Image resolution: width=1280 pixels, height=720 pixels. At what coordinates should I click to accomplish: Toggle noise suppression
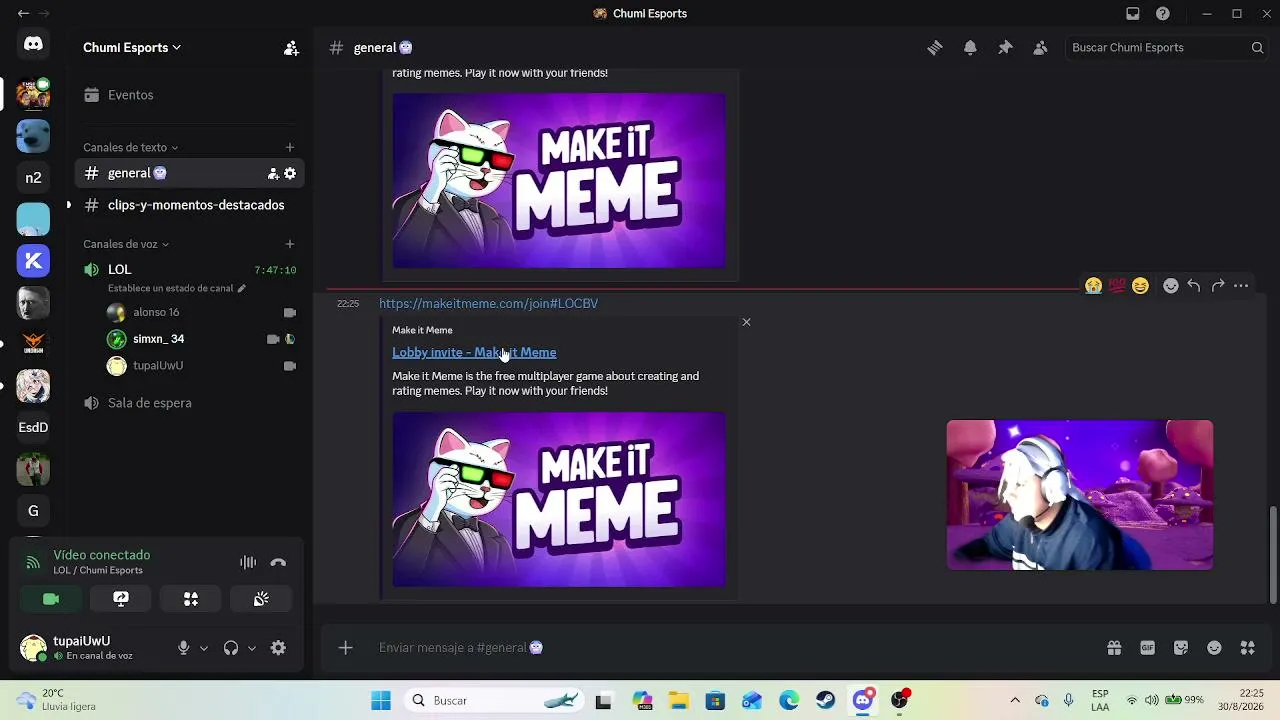tap(248, 563)
